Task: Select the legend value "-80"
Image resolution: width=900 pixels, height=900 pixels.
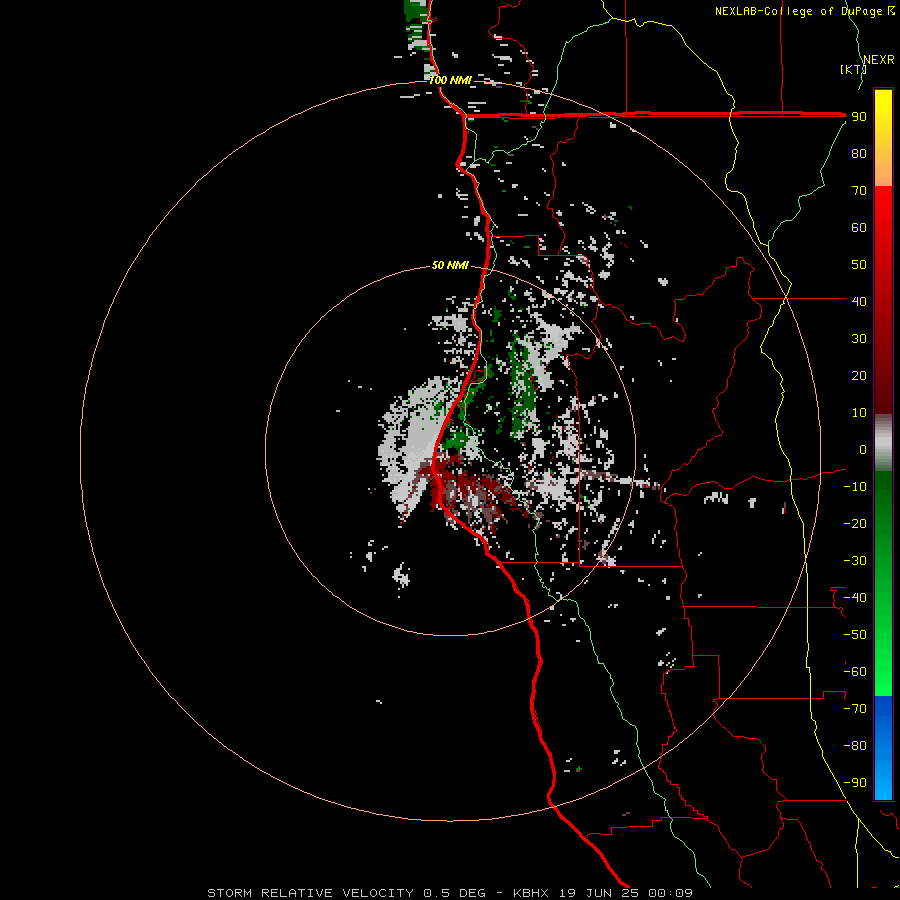Action: (855, 746)
